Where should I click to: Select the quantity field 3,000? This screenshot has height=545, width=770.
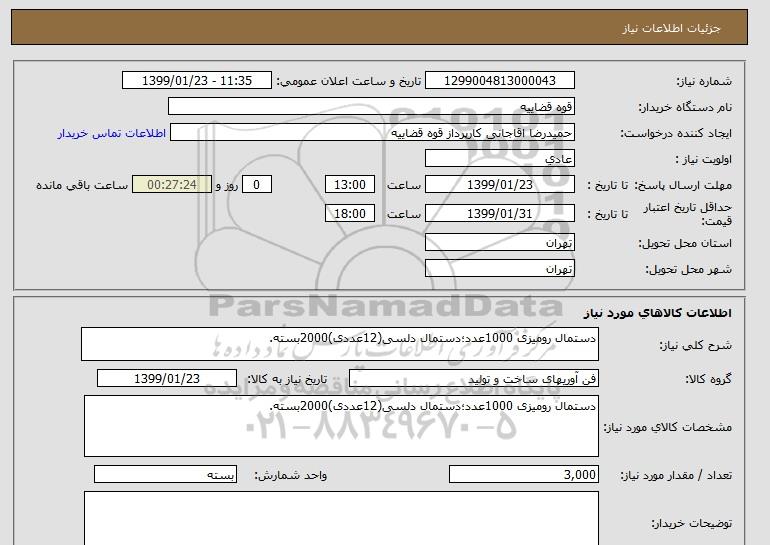pyautogui.click(x=523, y=475)
